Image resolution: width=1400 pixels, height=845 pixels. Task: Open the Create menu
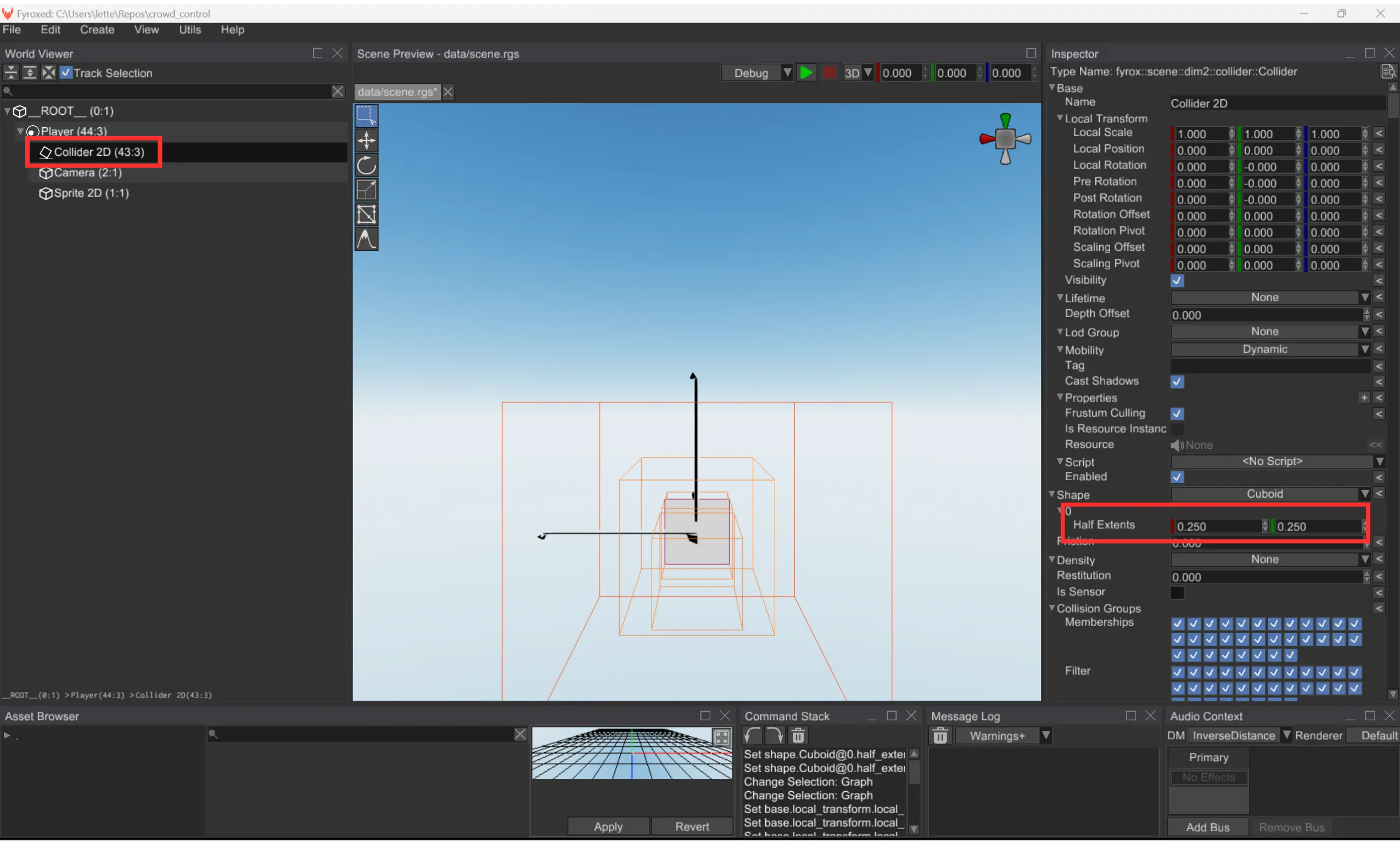click(x=97, y=30)
